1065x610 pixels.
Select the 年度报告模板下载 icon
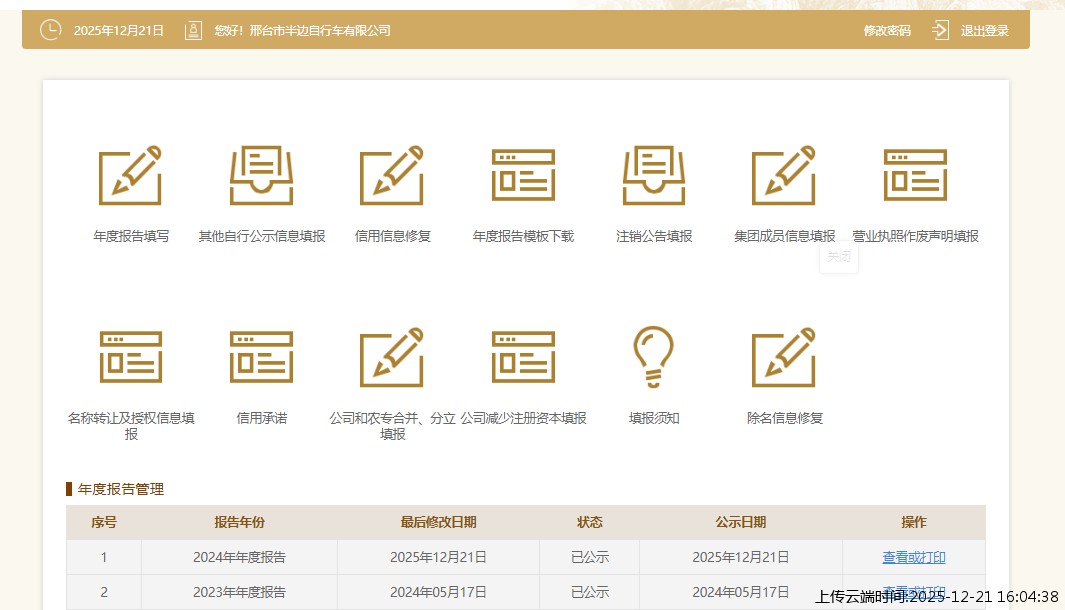coord(523,176)
